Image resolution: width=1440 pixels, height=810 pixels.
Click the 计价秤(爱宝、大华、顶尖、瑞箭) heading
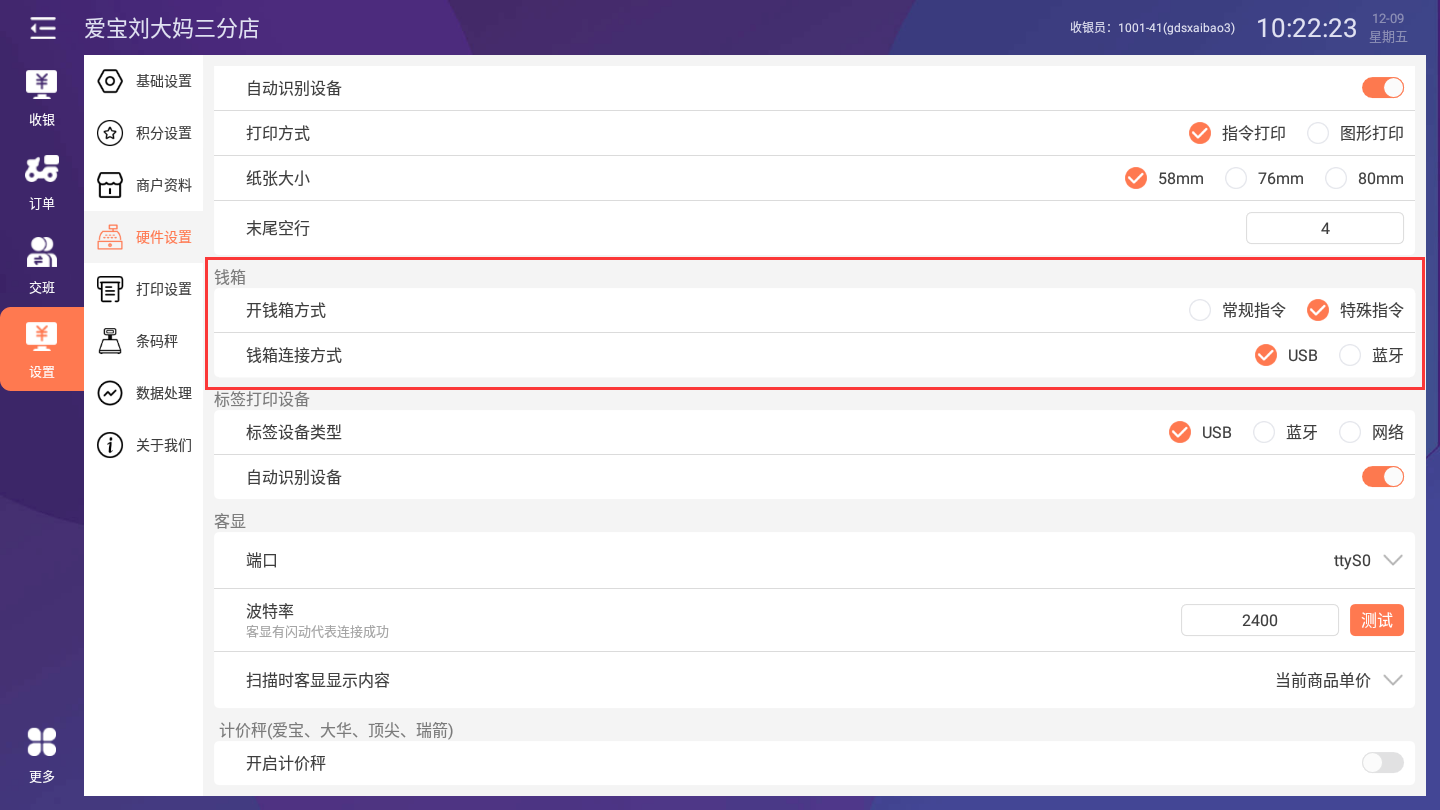point(336,731)
